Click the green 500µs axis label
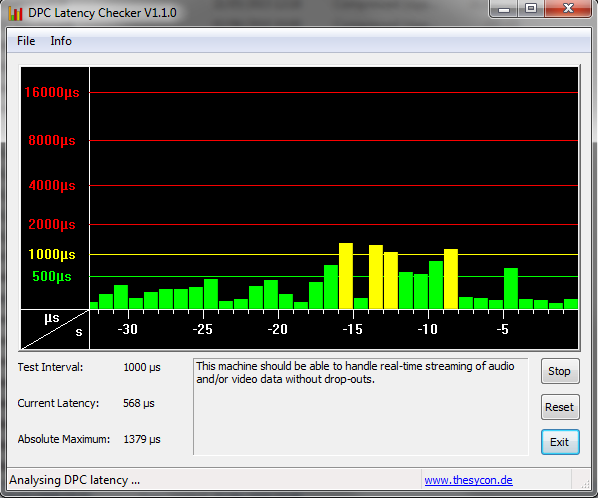The height and width of the screenshot is (498, 598). tap(52, 276)
